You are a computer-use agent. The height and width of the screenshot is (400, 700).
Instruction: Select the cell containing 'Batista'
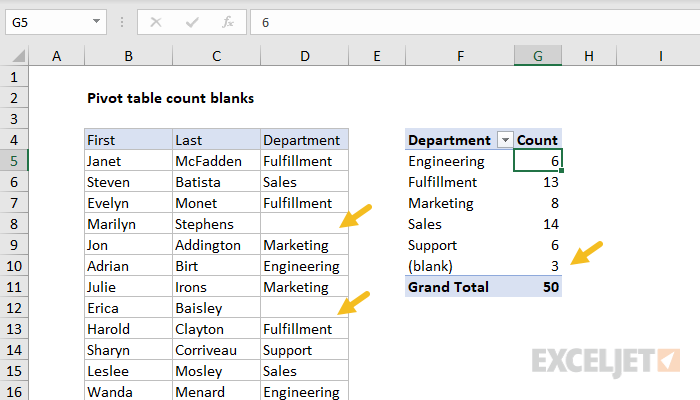216,182
